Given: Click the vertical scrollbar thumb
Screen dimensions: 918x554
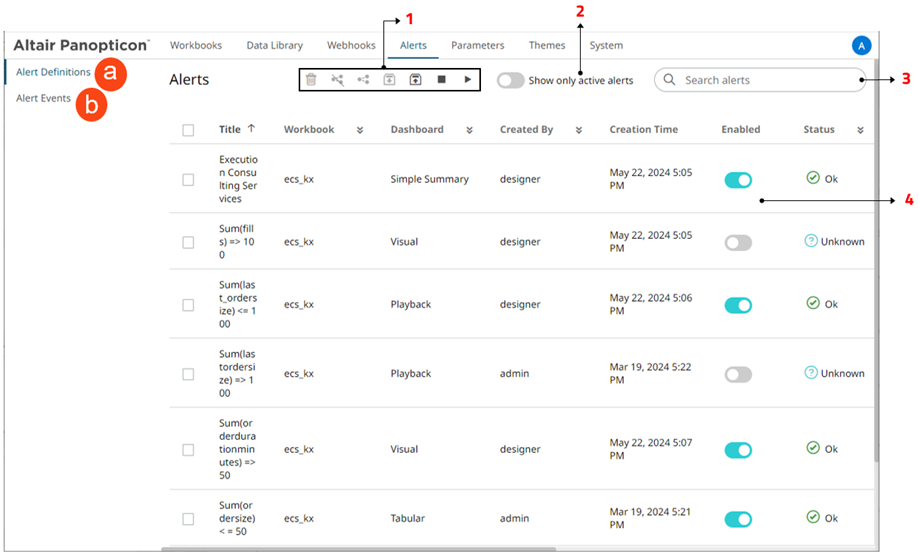Looking at the screenshot, I should click(x=876, y=260).
